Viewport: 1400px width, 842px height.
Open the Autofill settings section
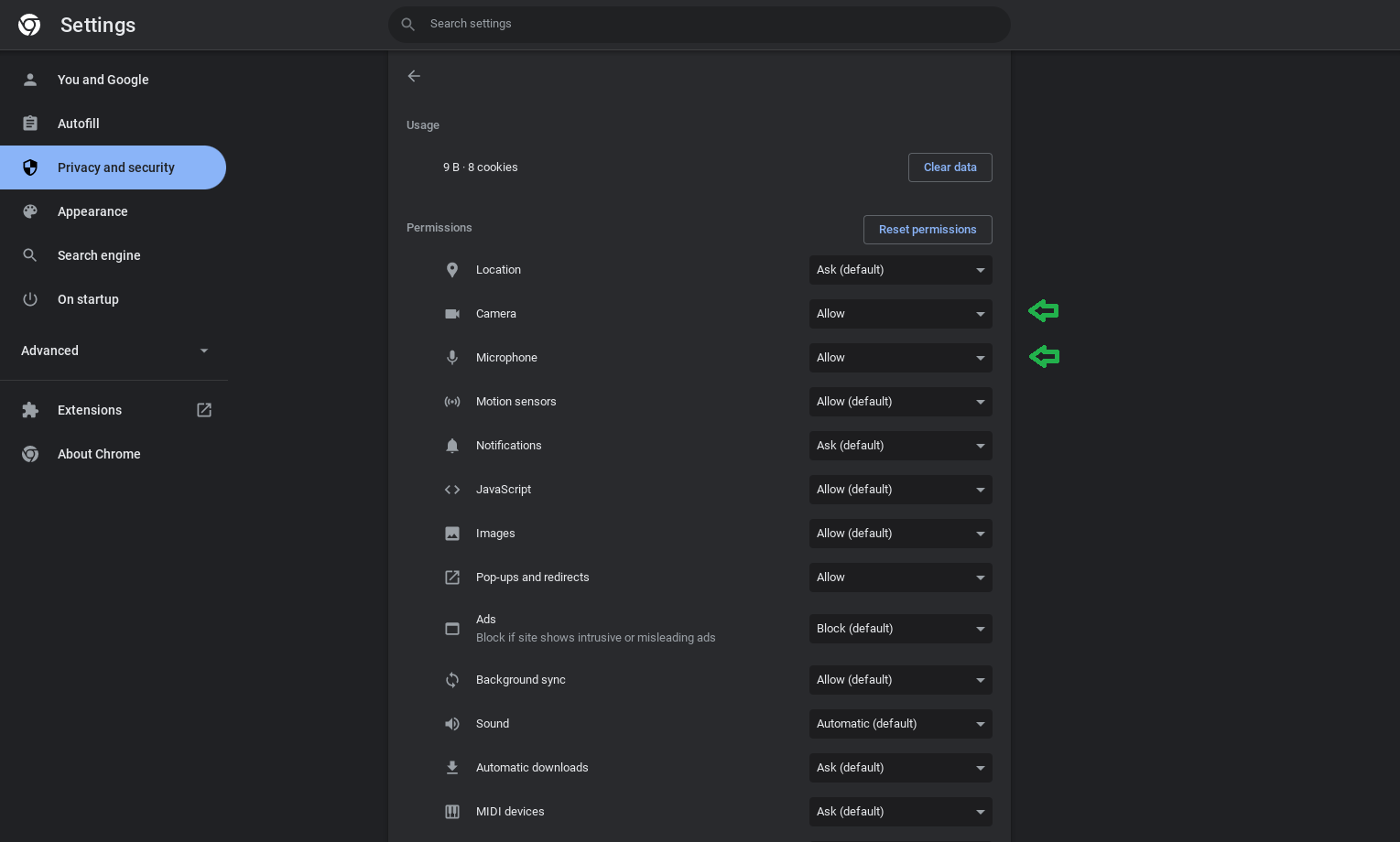point(79,124)
